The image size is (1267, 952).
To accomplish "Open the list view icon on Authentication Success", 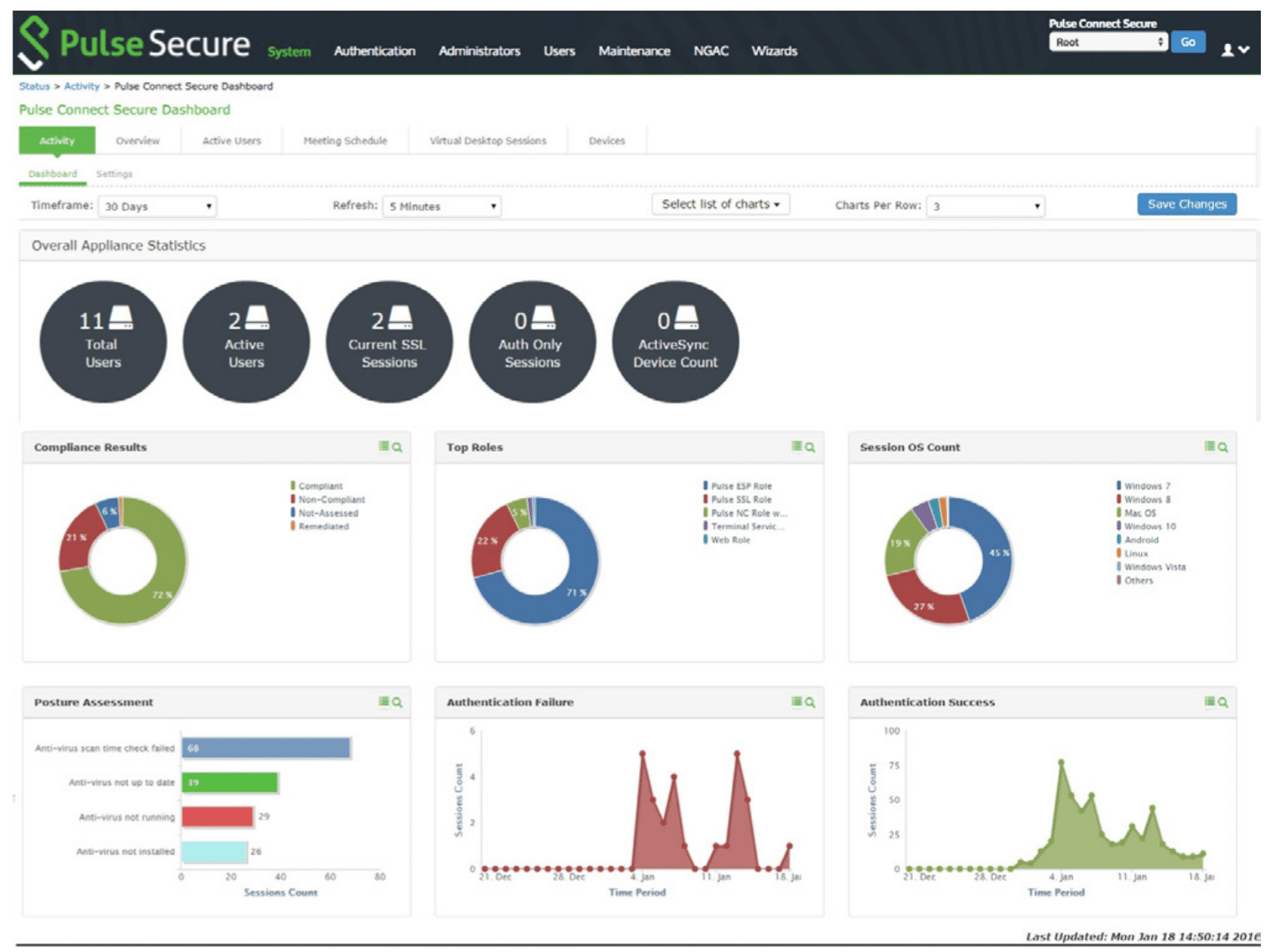I will 1211,702.
